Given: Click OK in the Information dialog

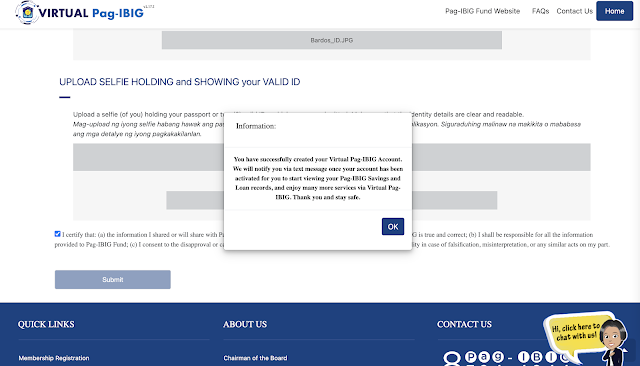Looking at the screenshot, I should coord(393,226).
